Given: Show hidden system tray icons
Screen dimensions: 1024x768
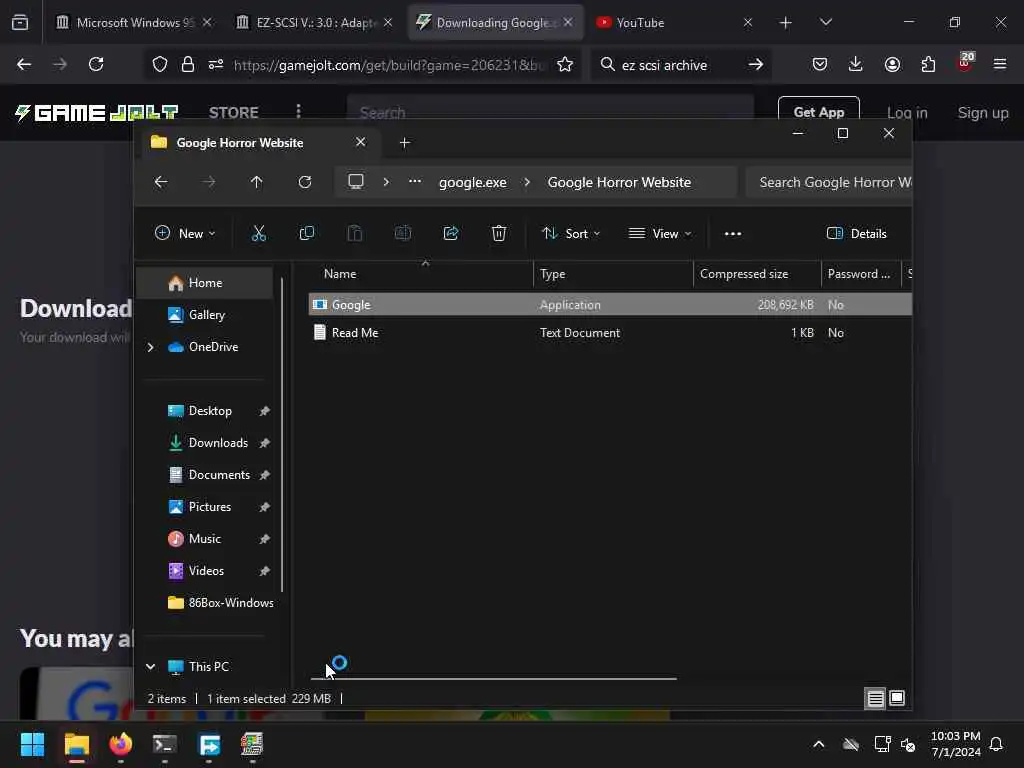Looking at the screenshot, I should point(818,744).
